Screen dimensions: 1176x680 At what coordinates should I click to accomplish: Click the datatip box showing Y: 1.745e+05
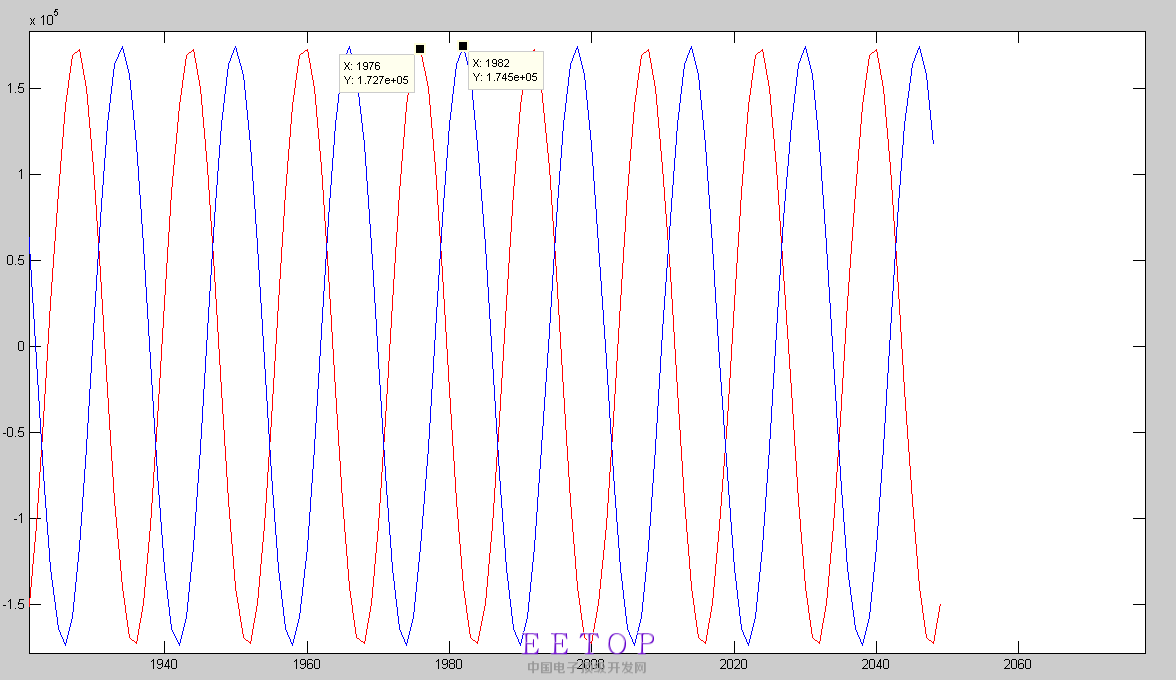coord(506,70)
